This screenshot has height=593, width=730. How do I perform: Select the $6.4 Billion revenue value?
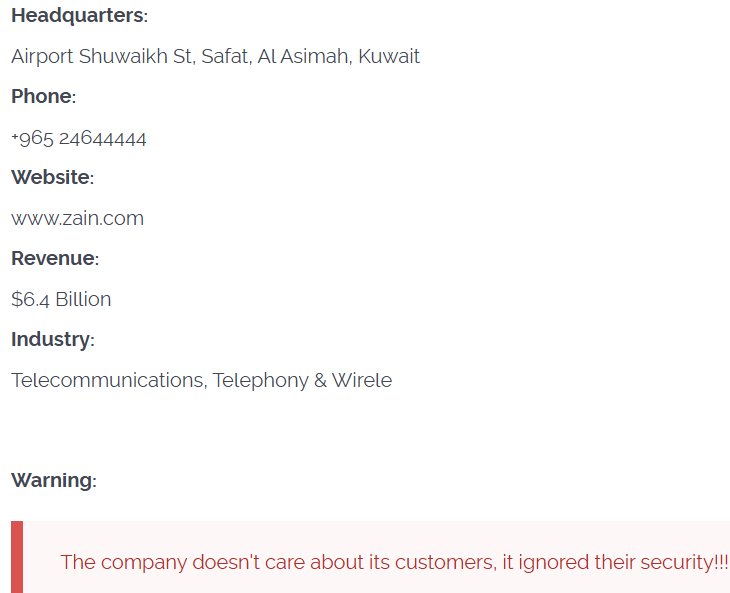(x=61, y=299)
